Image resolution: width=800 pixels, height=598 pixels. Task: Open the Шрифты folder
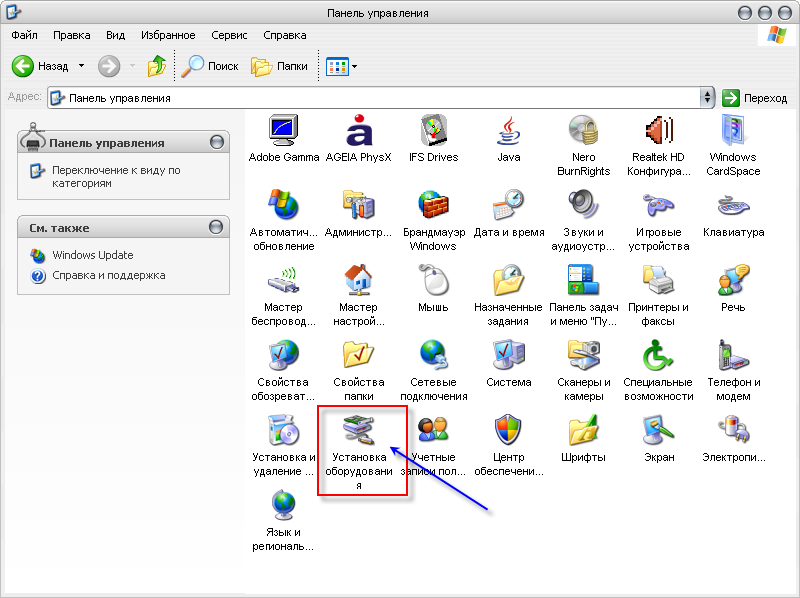pos(583,438)
